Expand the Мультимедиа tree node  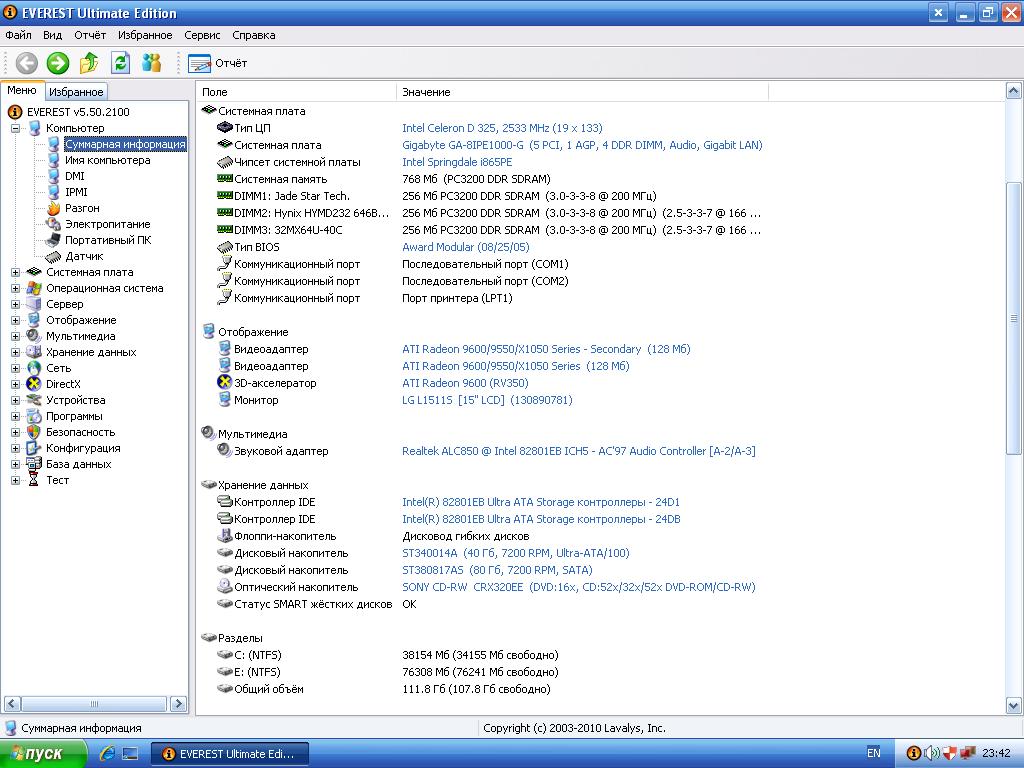coord(15,336)
